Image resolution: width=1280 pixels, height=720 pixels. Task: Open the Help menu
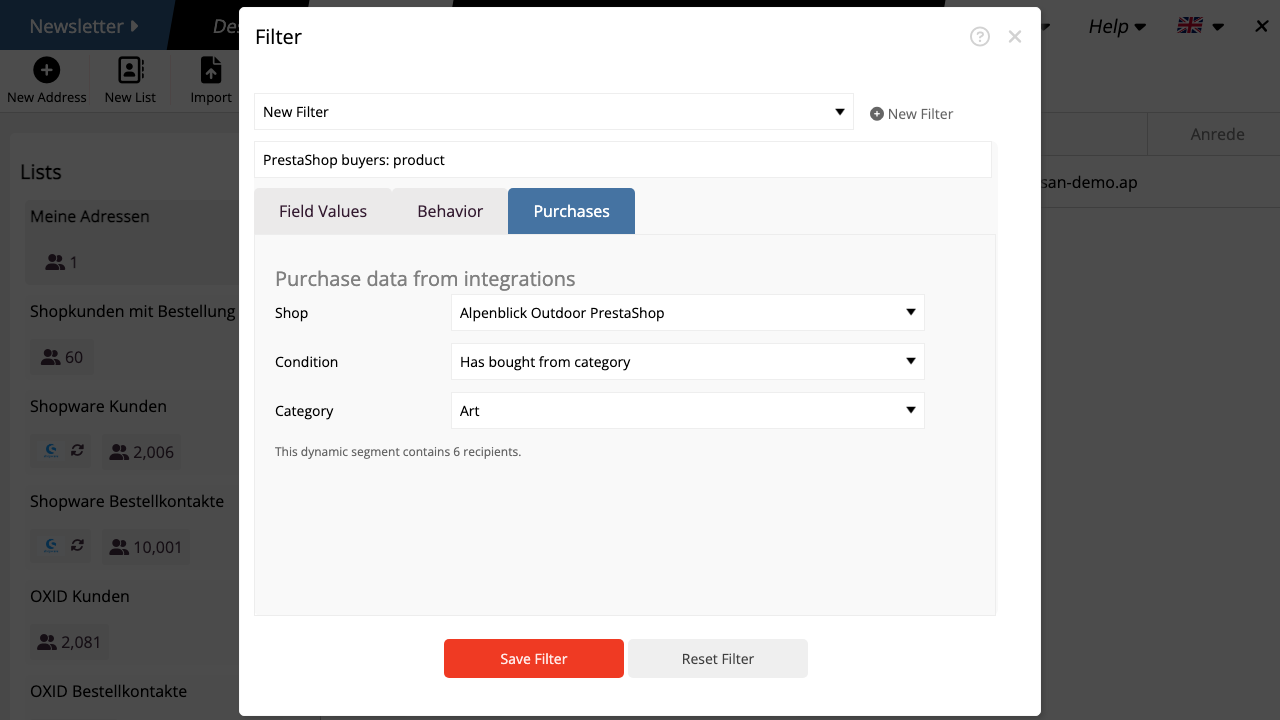click(1117, 26)
